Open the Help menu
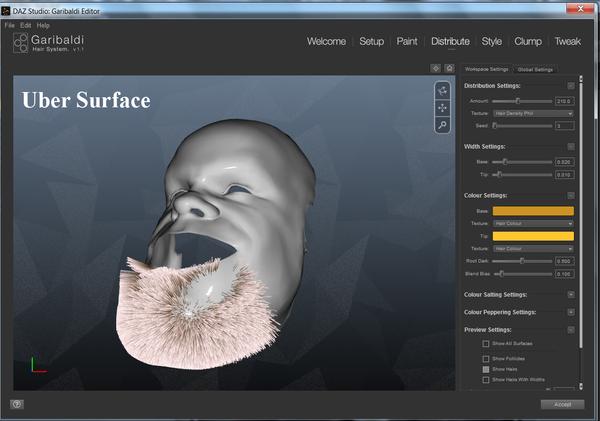 pos(43,25)
